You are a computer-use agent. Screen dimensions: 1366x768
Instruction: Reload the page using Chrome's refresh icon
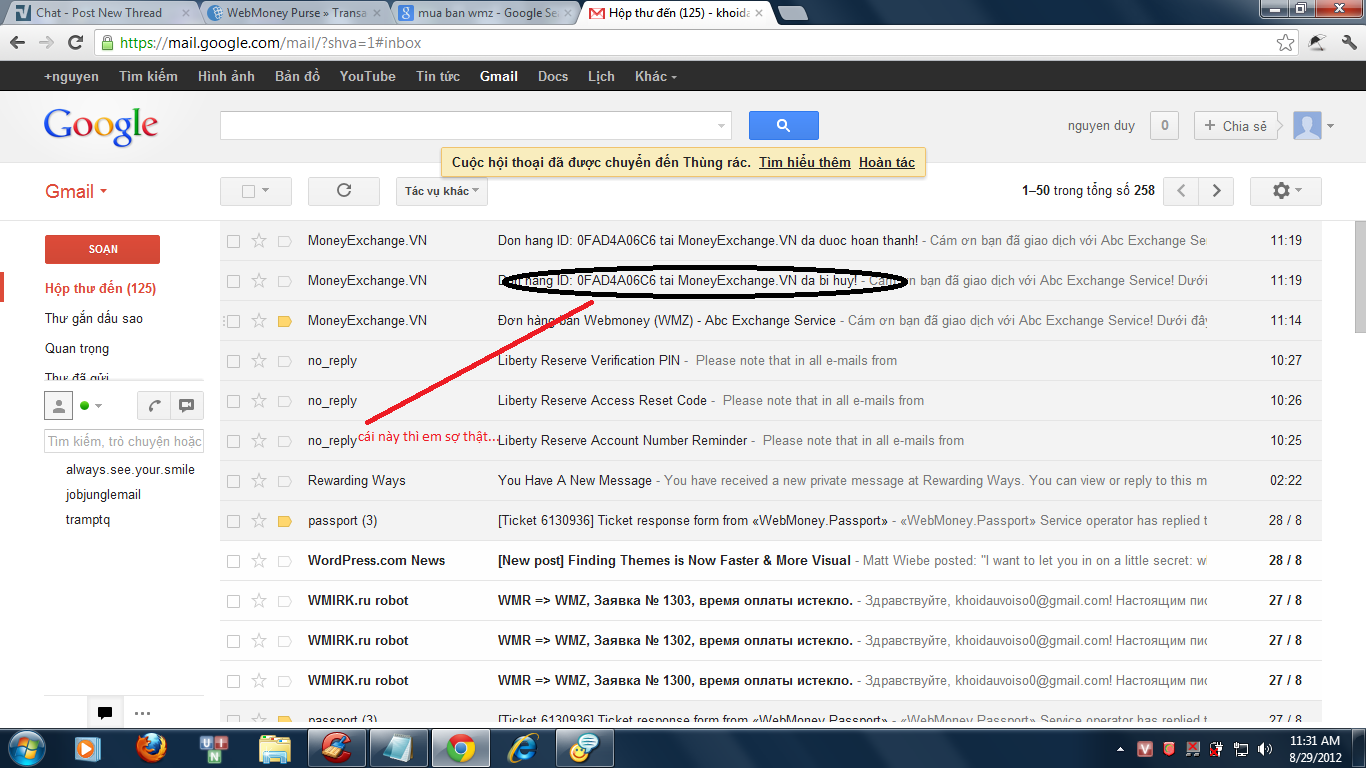click(x=75, y=43)
